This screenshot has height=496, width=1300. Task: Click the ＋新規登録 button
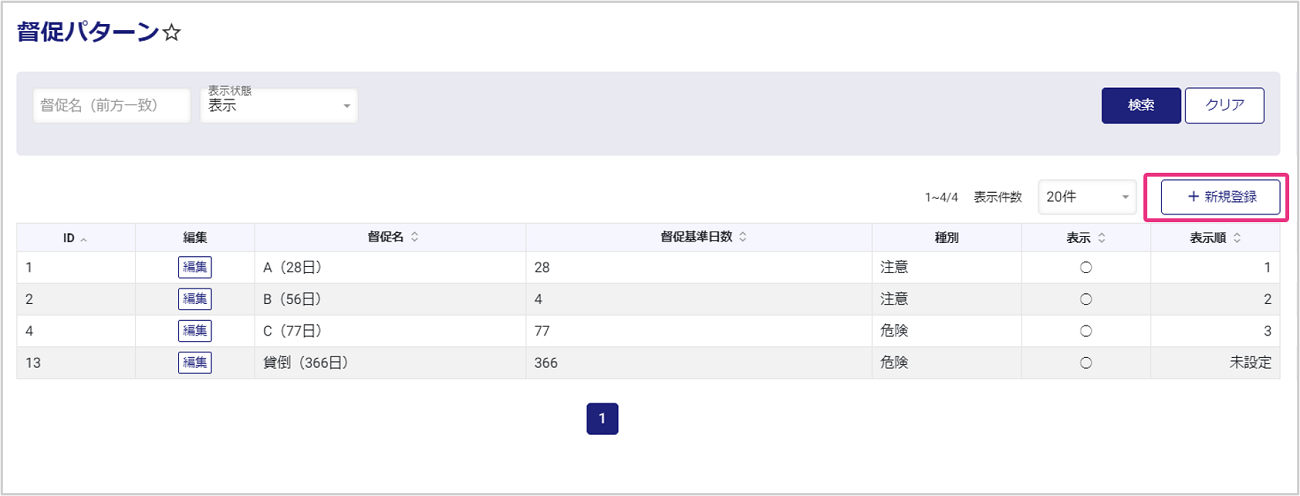click(1221, 197)
